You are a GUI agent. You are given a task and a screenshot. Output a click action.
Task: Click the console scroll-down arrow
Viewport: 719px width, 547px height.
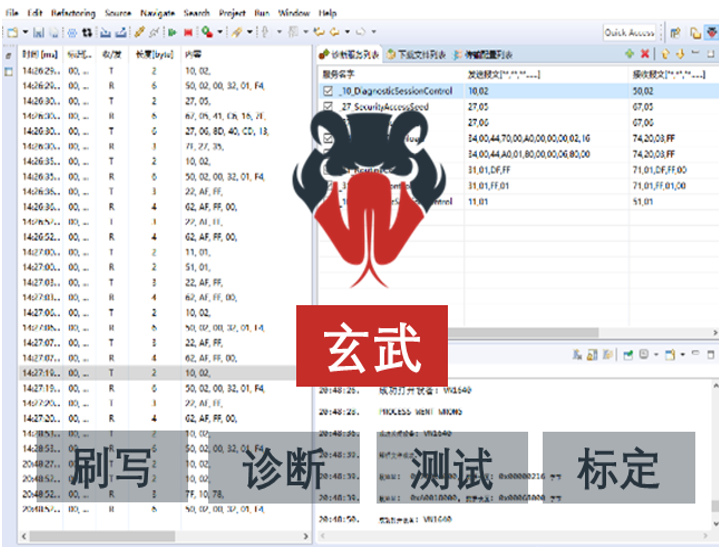click(x=715, y=523)
